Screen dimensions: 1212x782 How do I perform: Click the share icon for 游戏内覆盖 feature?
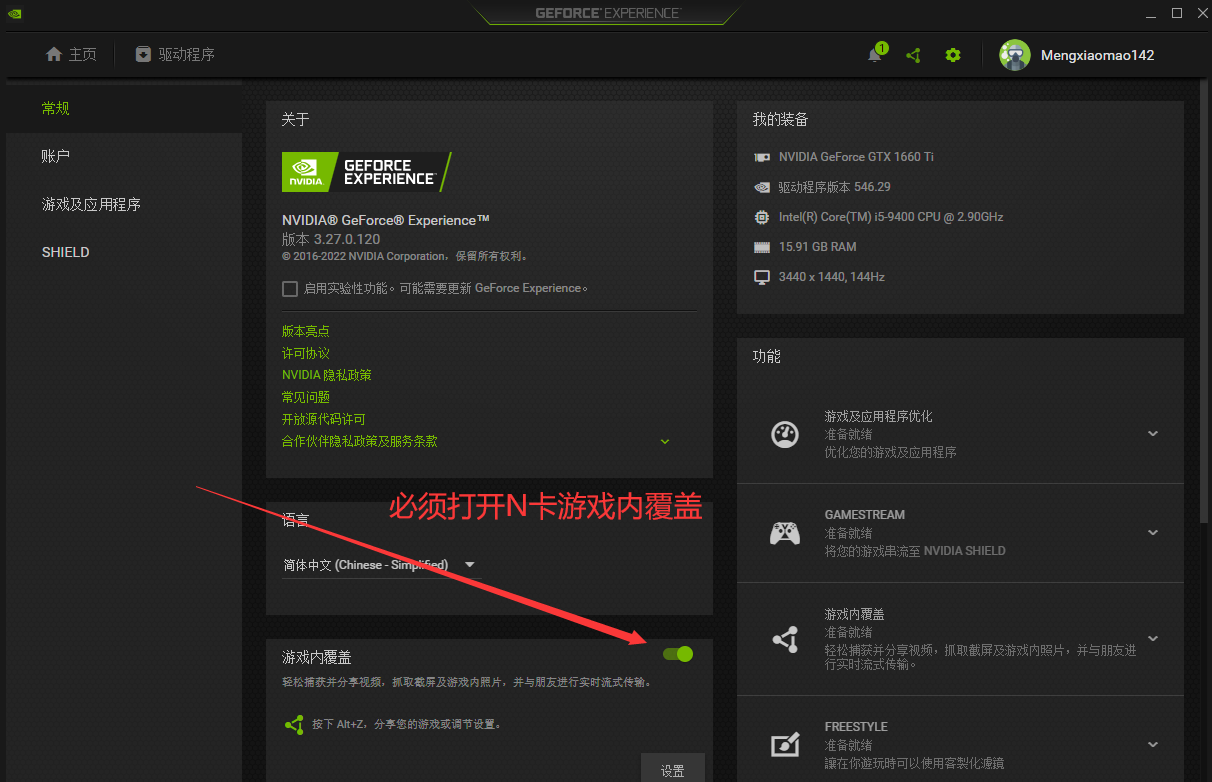point(785,639)
